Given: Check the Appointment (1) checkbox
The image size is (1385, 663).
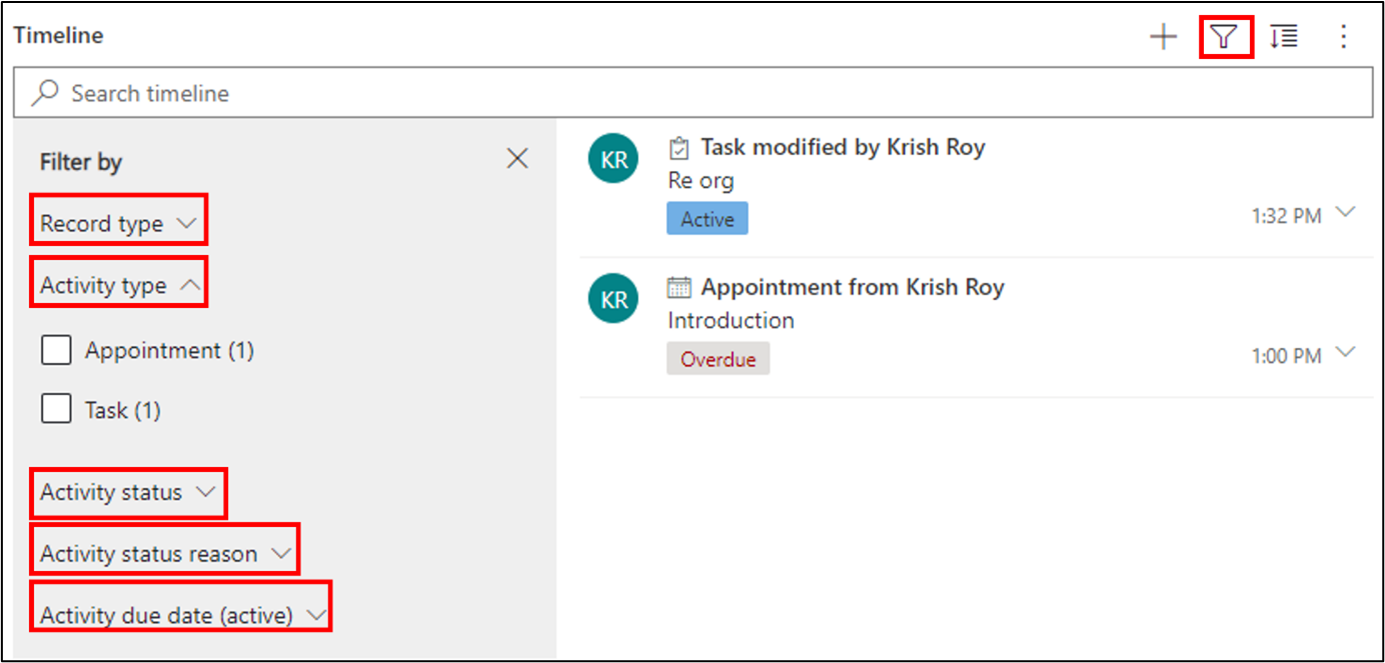Looking at the screenshot, I should 56,350.
